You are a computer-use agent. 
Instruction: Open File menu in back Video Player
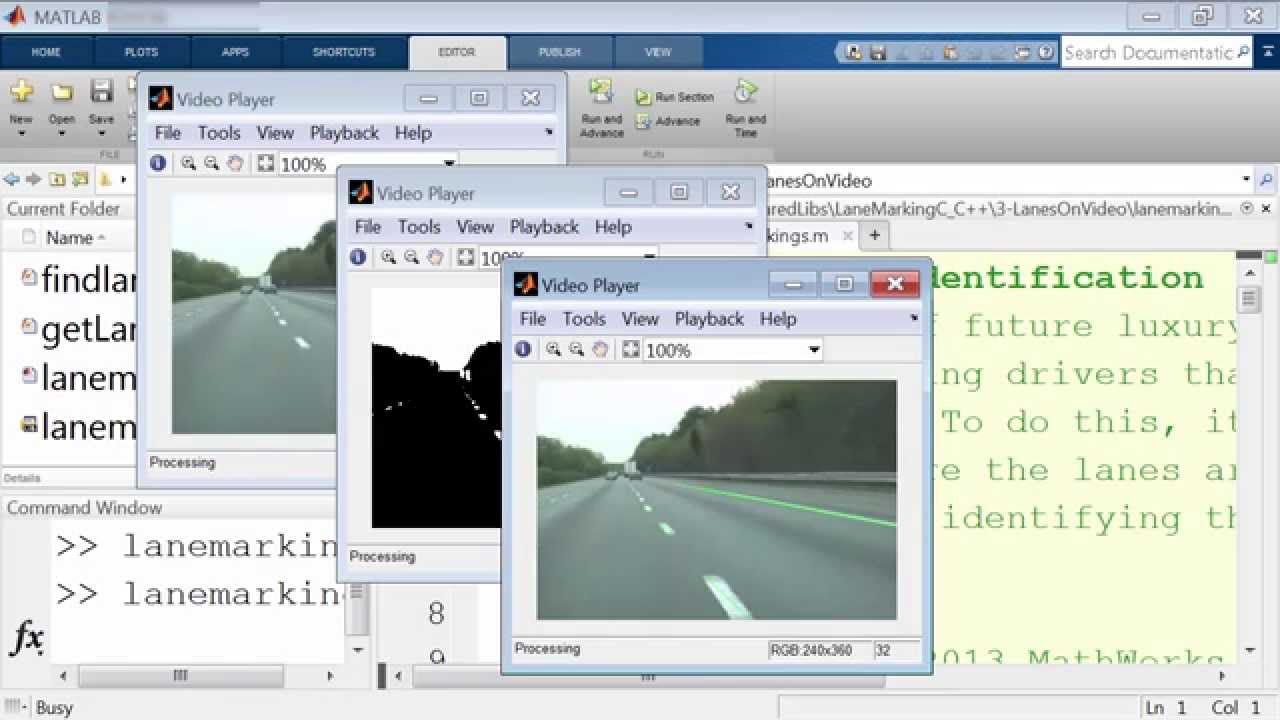(x=168, y=133)
